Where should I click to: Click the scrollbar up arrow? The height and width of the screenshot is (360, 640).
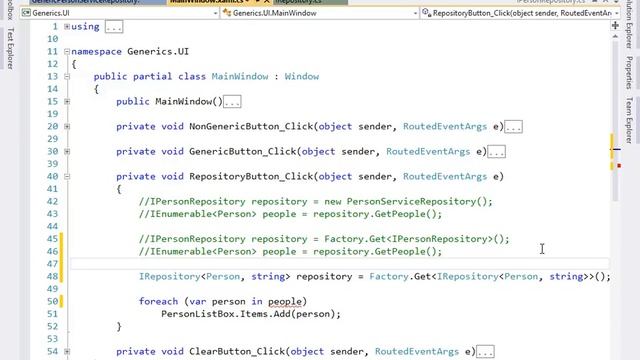(x=615, y=36)
